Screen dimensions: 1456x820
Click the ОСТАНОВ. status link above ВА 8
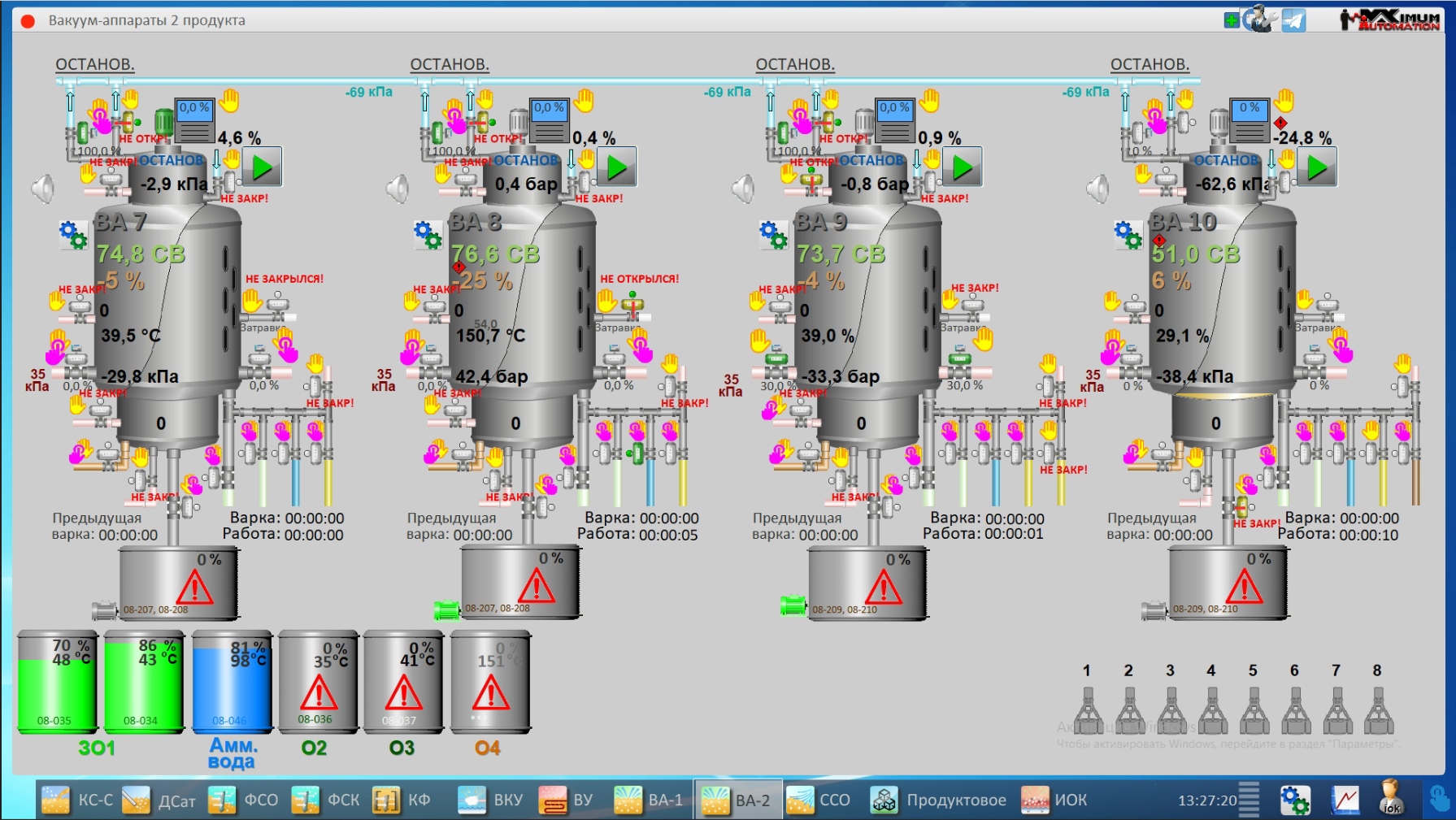pos(449,64)
